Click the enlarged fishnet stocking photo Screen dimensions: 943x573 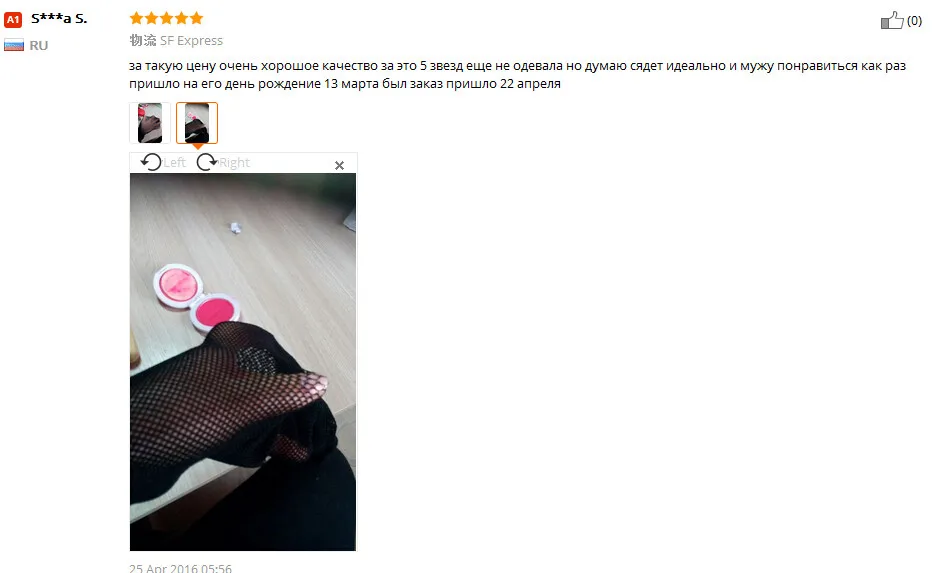point(243,362)
